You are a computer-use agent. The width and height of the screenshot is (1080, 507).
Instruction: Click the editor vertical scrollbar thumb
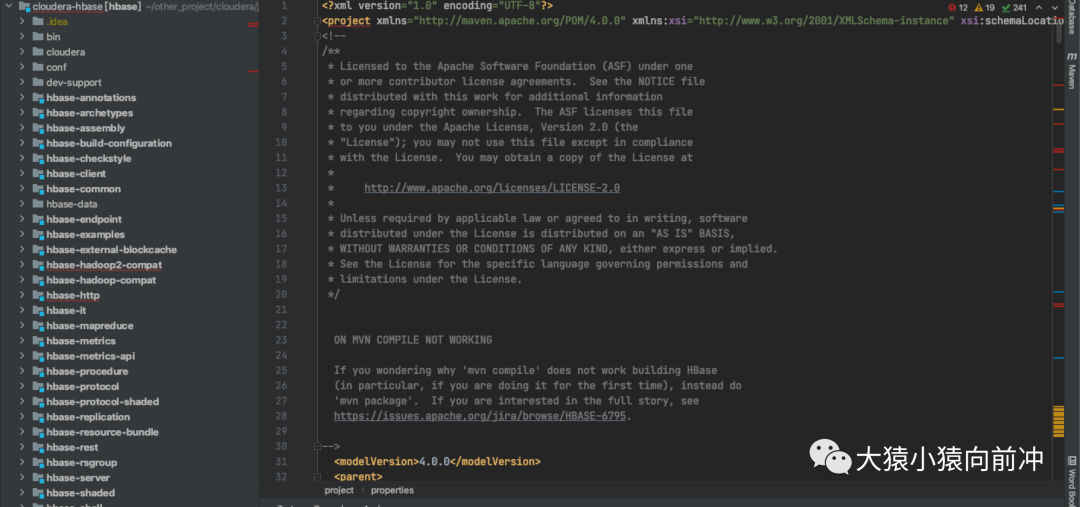point(1058,30)
